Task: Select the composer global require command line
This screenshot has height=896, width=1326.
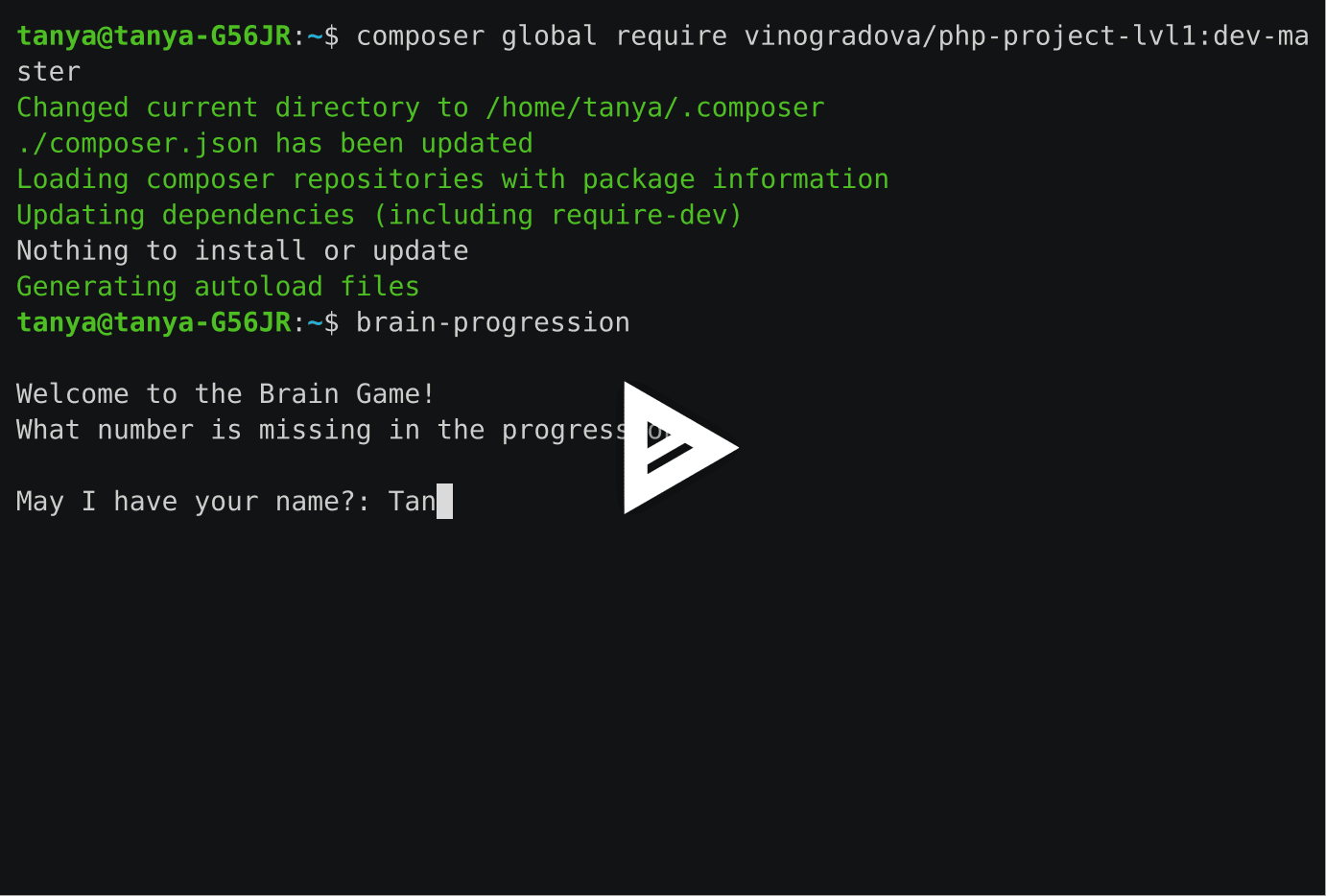Action: [672, 35]
